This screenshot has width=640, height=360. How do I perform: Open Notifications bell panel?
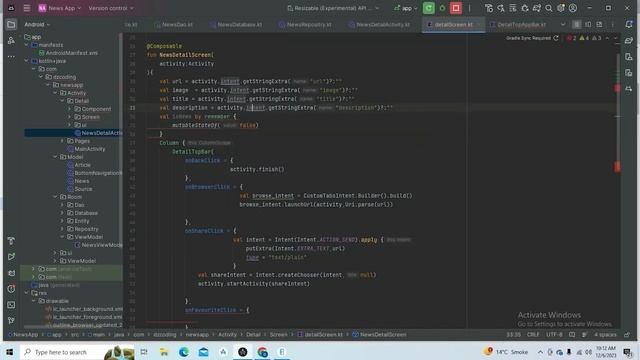click(629, 24)
